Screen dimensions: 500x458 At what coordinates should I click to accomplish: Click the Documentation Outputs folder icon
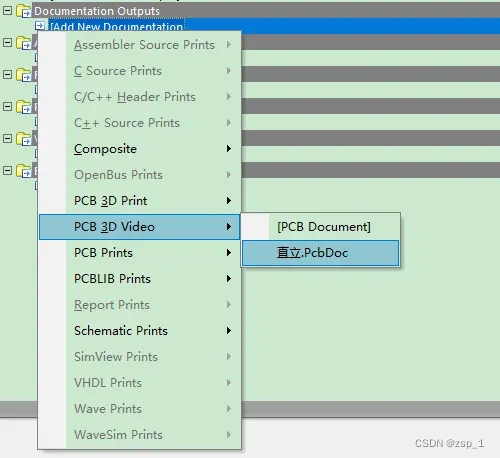24,11
